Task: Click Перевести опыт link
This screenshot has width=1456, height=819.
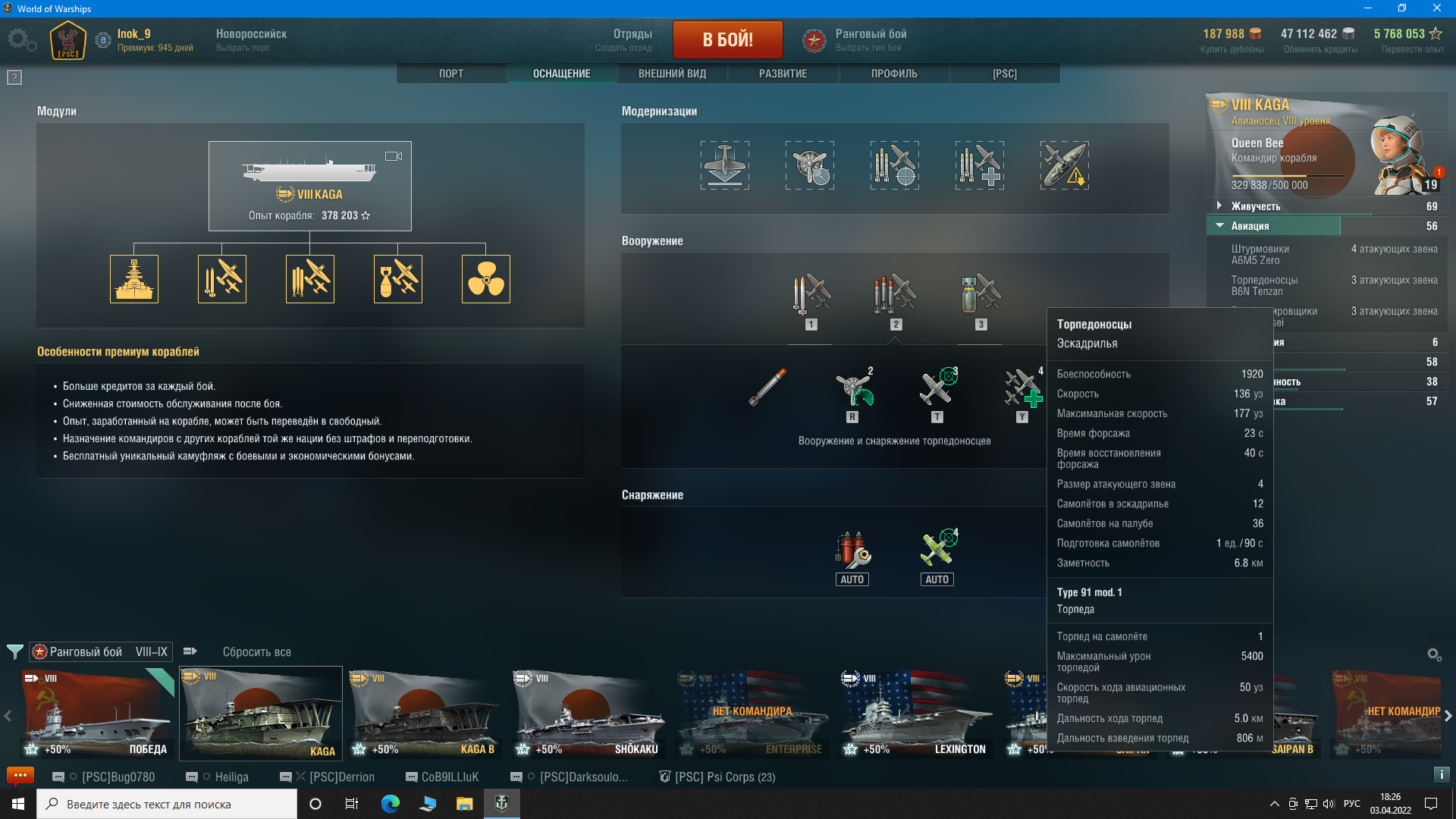Action: coord(1413,49)
